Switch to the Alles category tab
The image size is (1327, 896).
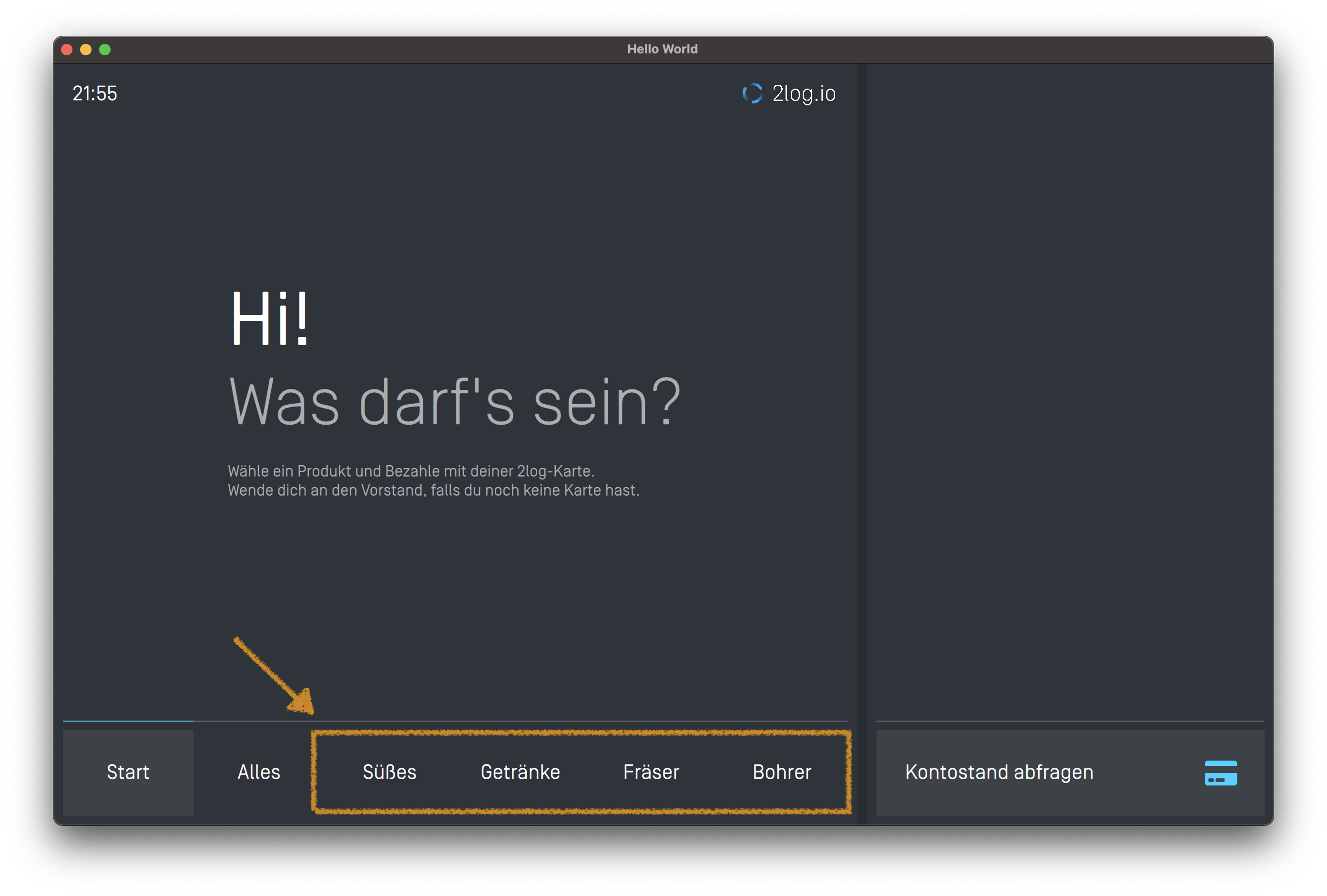(x=259, y=772)
